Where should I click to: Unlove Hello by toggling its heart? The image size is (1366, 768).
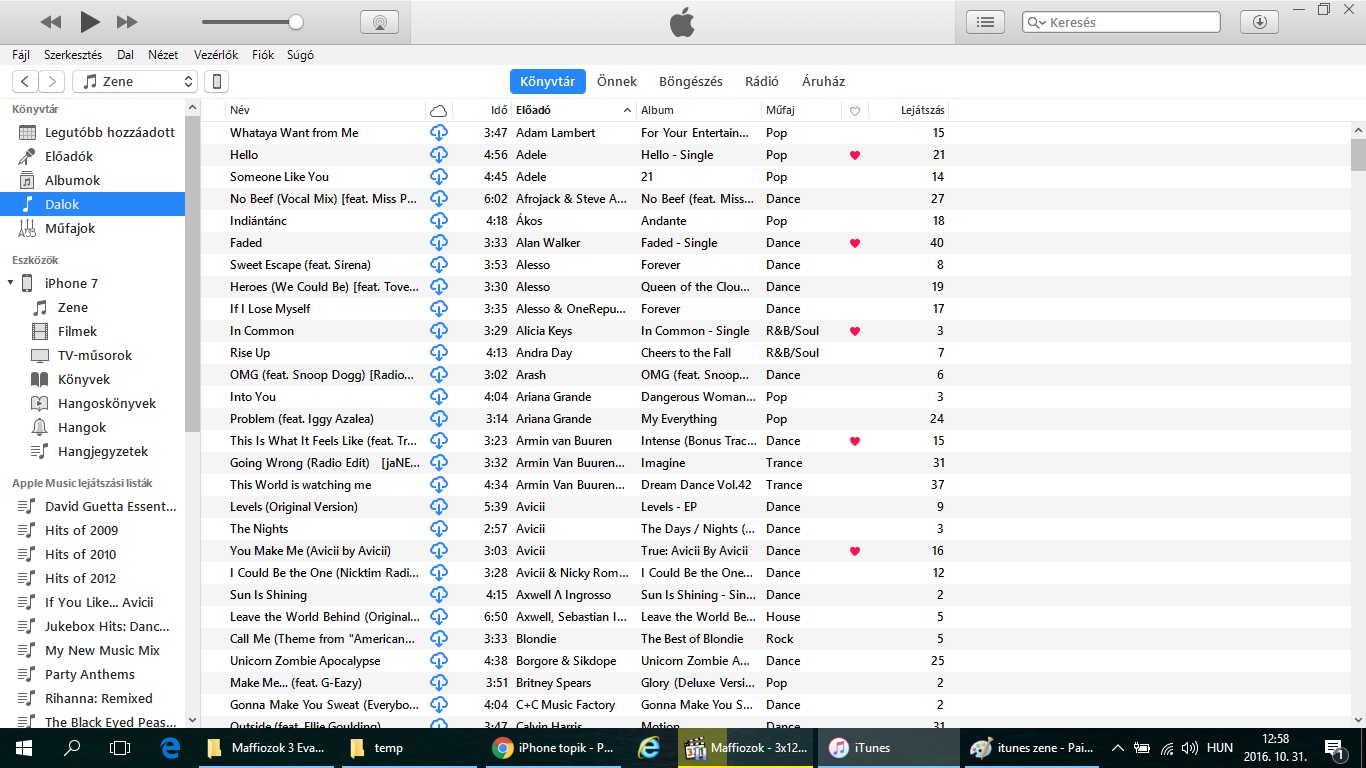(x=854, y=155)
